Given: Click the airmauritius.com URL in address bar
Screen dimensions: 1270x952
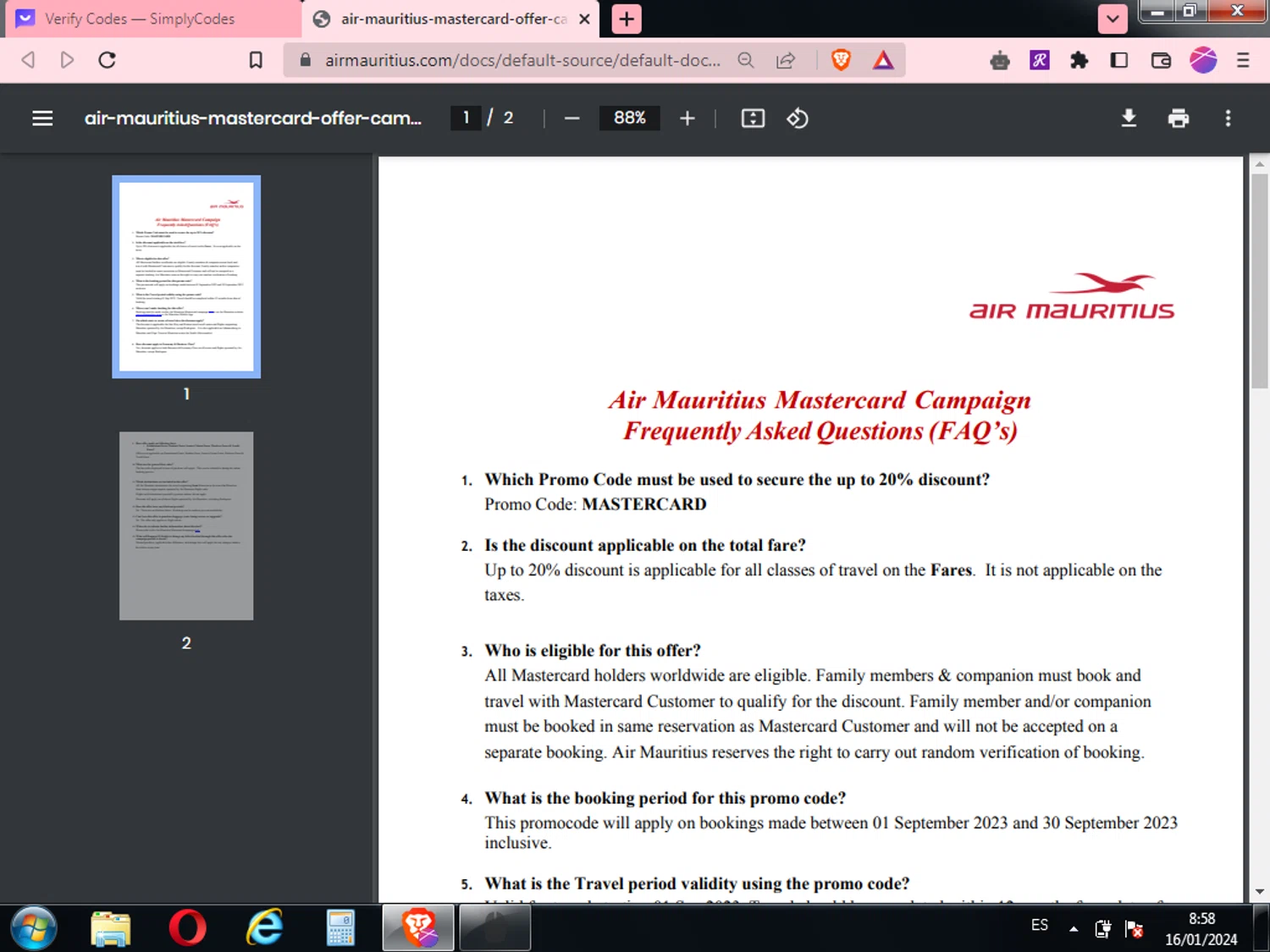Looking at the screenshot, I should click(522, 60).
